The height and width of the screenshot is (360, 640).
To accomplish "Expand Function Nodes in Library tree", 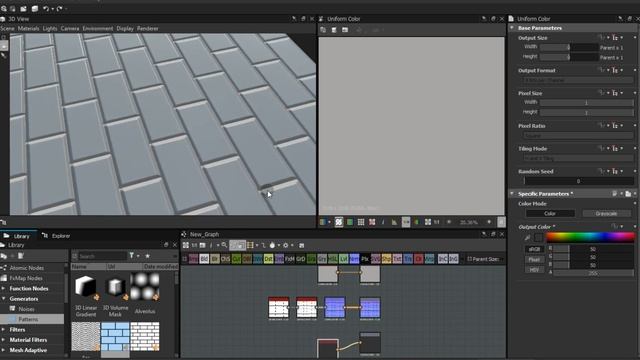I will 4,288.
